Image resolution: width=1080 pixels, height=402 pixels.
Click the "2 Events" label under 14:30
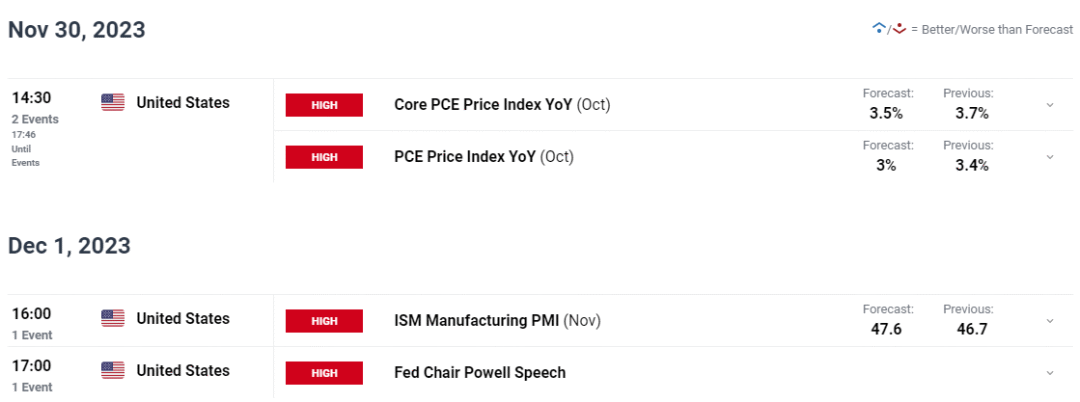coord(35,119)
